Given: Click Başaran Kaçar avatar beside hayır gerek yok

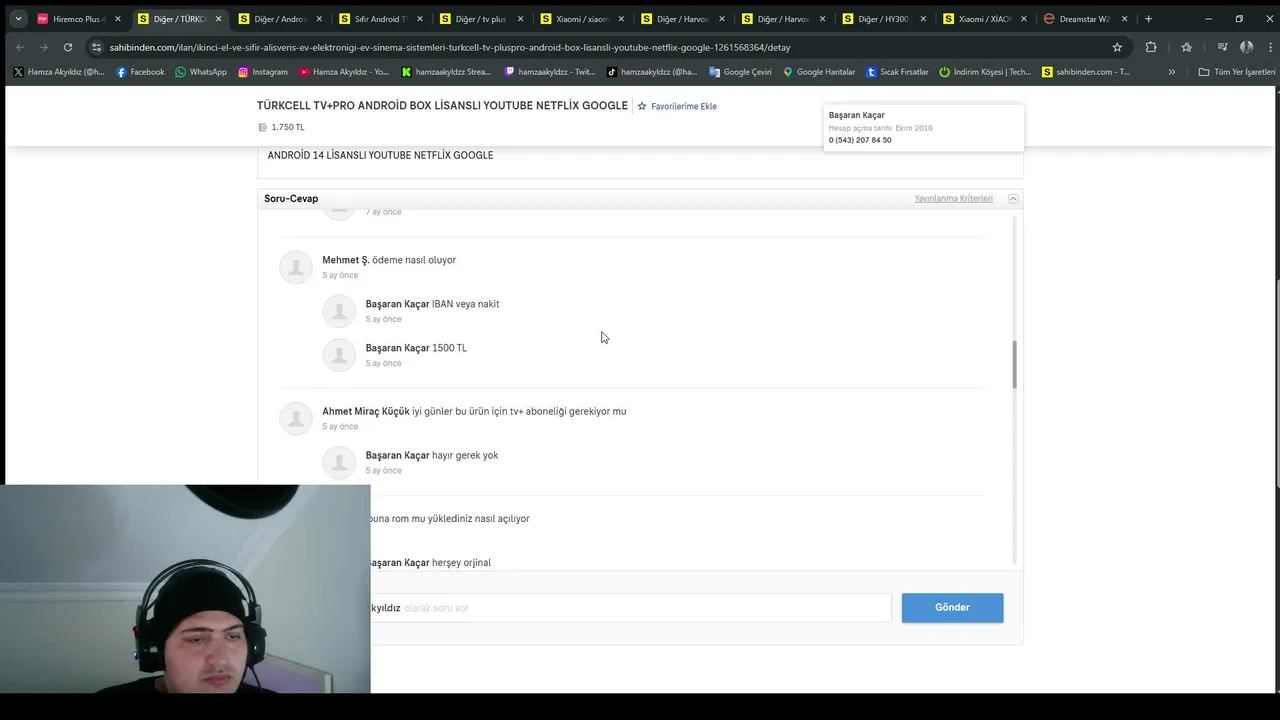Looking at the screenshot, I should [x=339, y=462].
